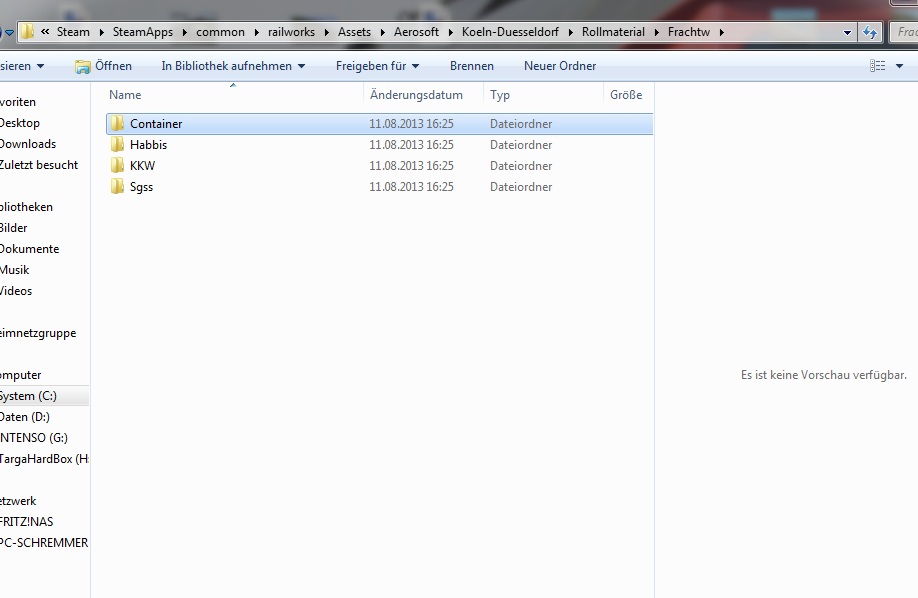This screenshot has height=598, width=918.
Task: Select Desktop in the navigation pane
Action: point(20,123)
